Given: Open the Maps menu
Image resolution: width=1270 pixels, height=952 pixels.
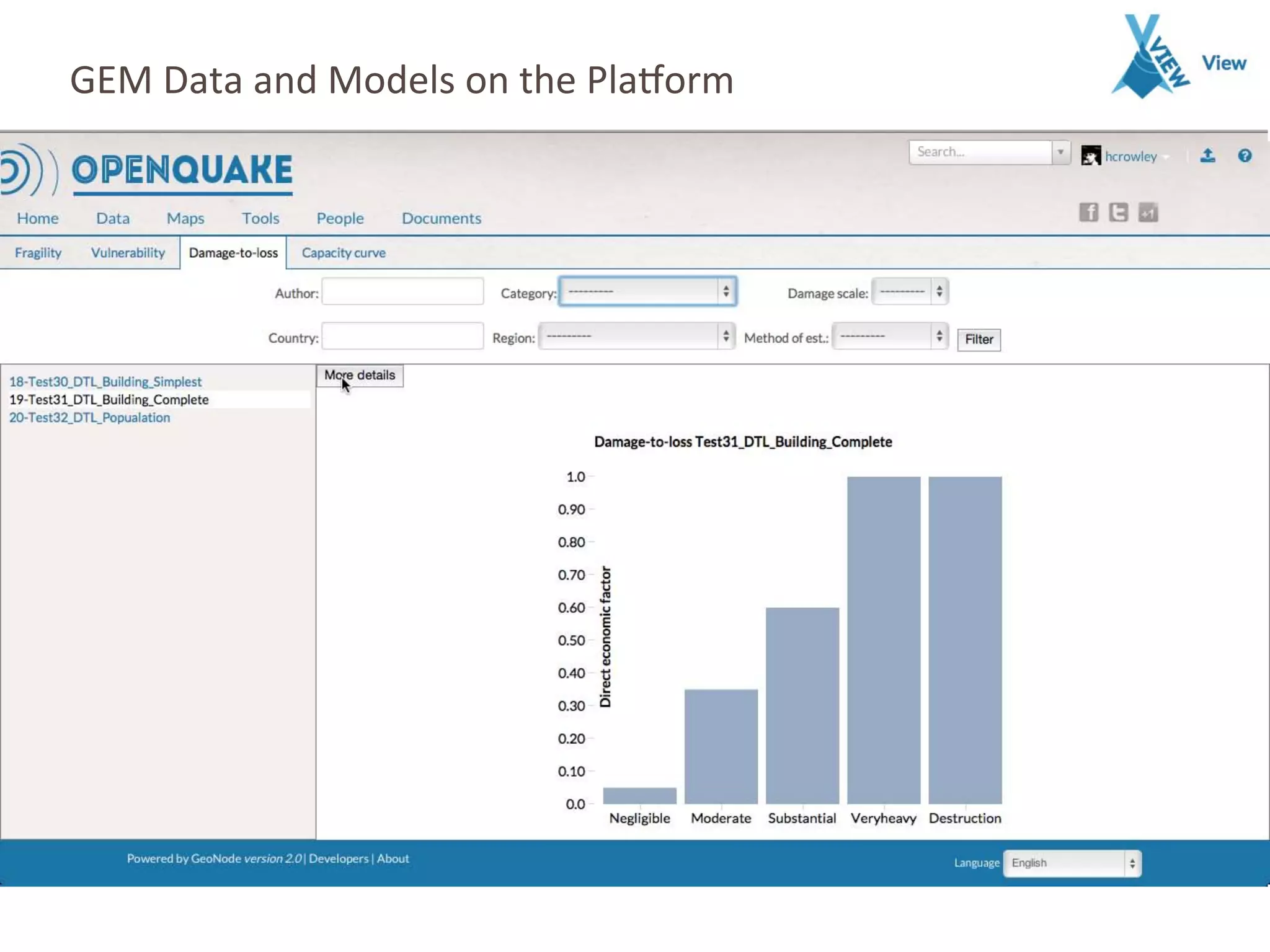Looking at the screenshot, I should tap(185, 218).
